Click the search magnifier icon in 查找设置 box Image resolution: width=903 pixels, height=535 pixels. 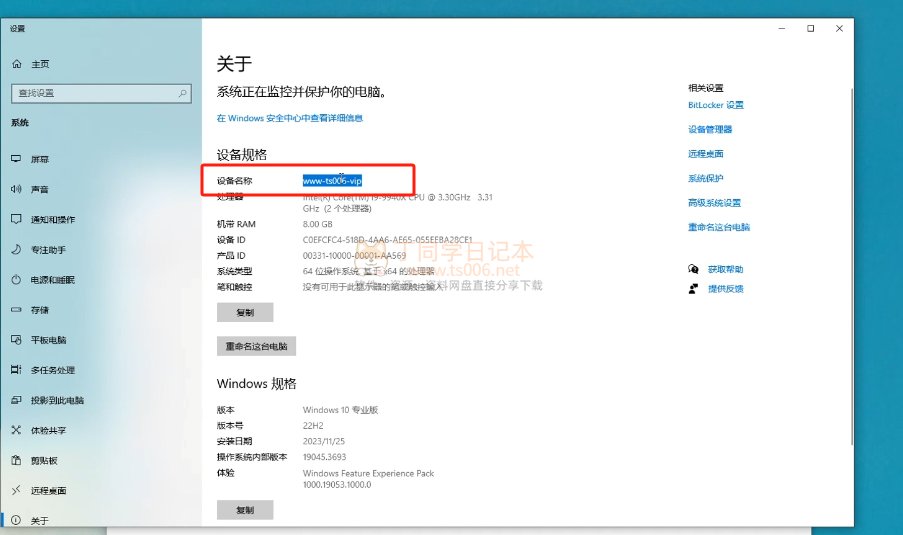(x=183, y=93)
